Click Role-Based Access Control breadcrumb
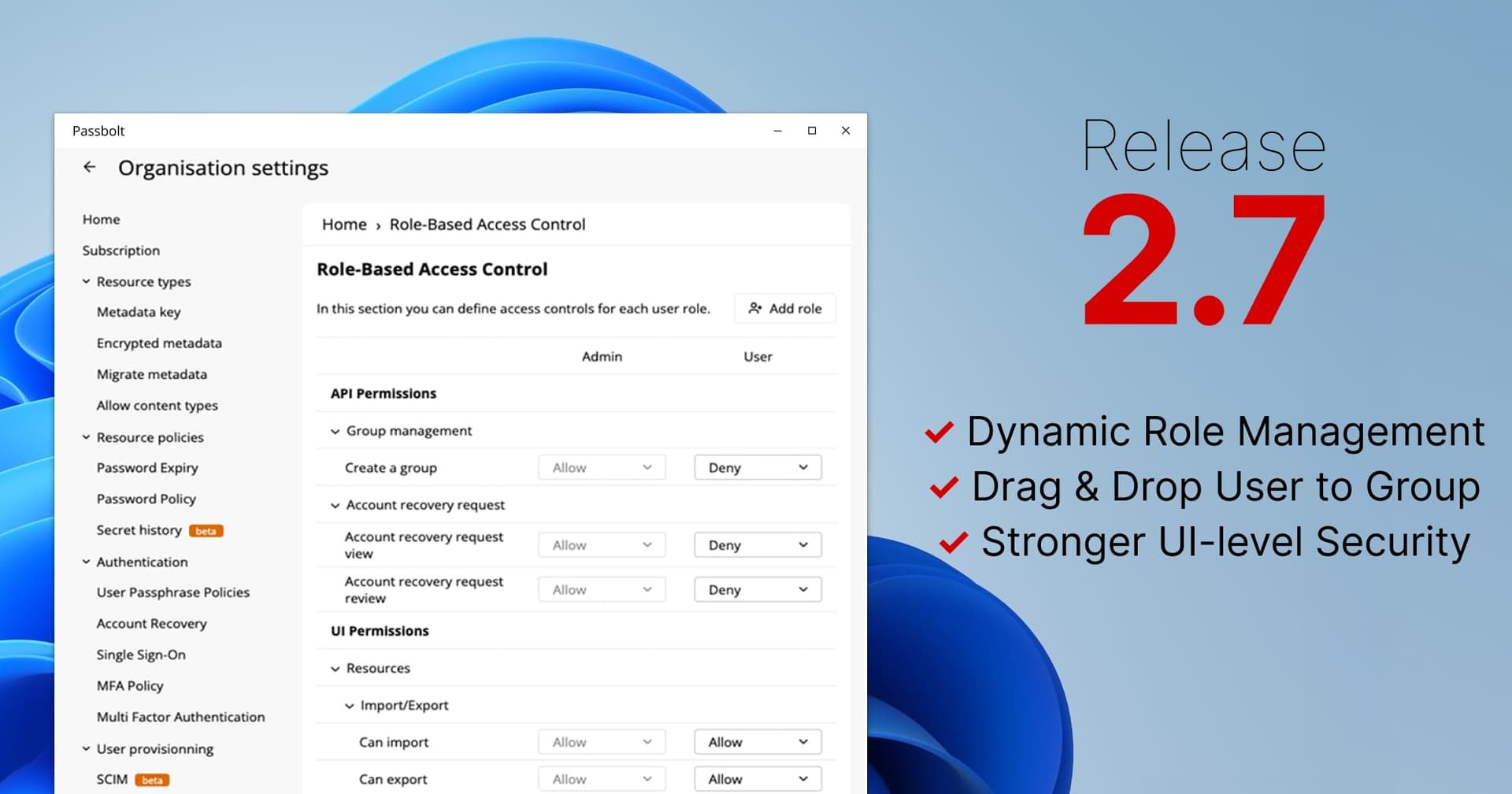 [x=487, y=224]
